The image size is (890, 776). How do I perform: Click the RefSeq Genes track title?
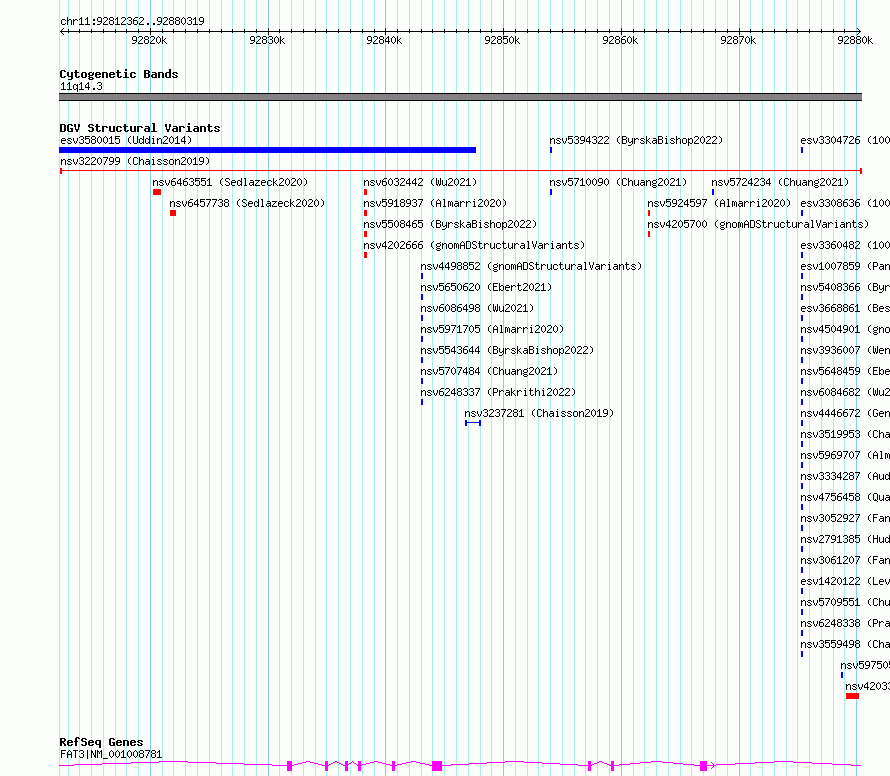(101, 742)
